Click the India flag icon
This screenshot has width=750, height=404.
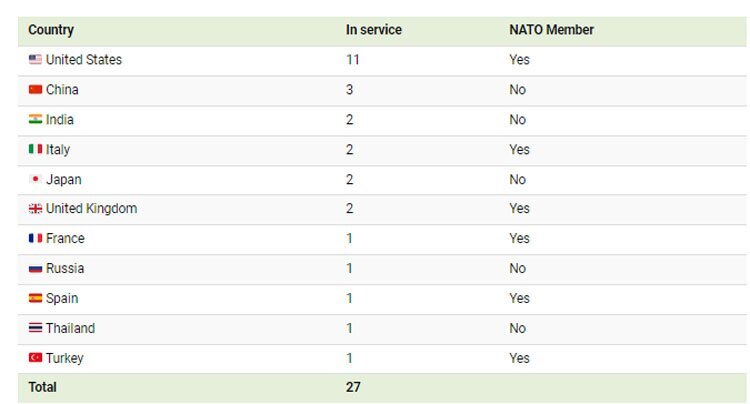tap(35, 120)
